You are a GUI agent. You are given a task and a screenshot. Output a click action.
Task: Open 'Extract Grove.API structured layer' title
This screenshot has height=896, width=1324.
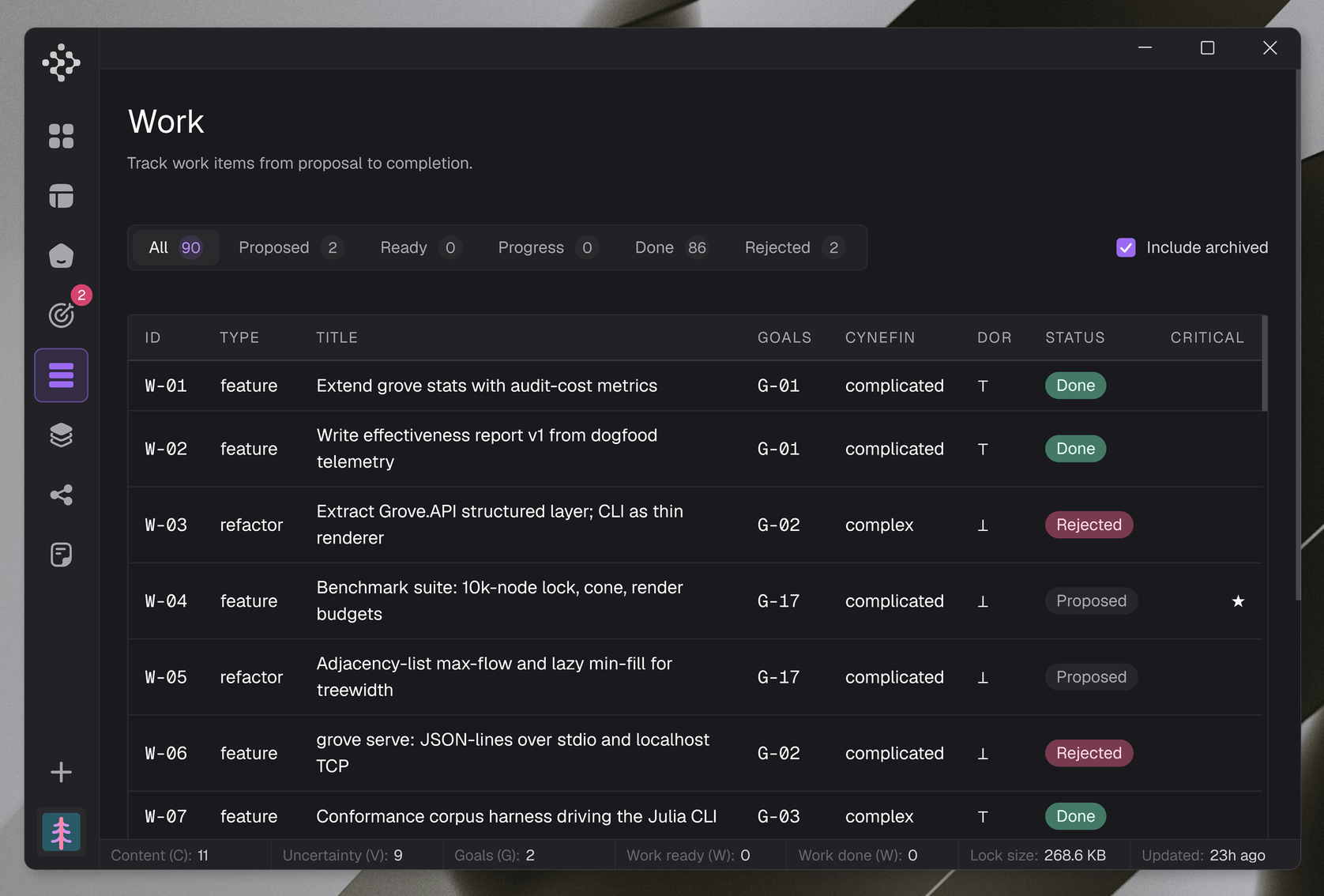click(500, 525)
